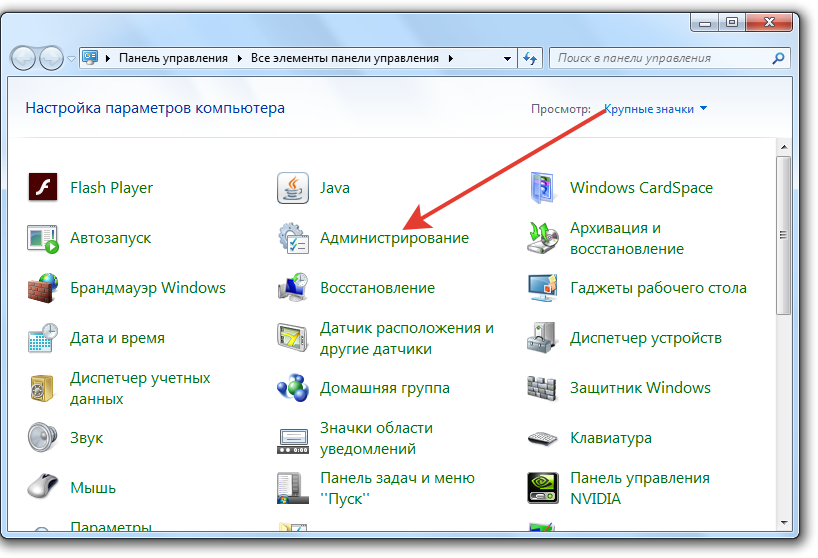This screenshot has height=558, width=818.
Task: Open the Брандмауэр Windows link
Action: click(148, 288)
